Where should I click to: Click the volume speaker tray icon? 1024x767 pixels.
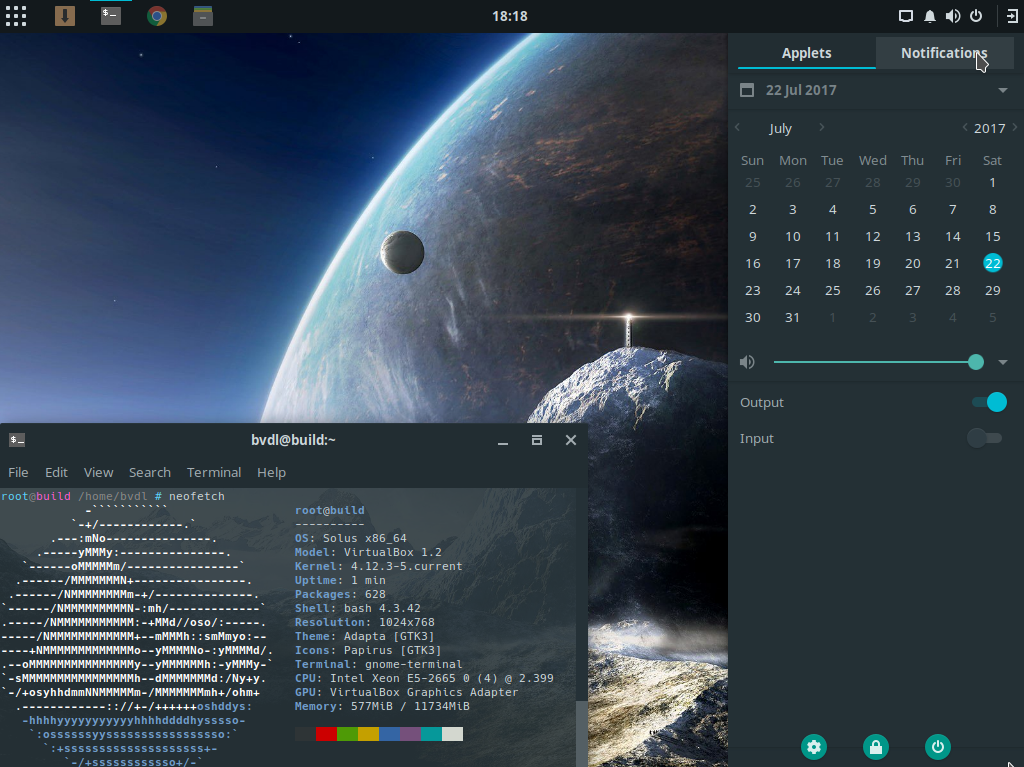point(953,16)
